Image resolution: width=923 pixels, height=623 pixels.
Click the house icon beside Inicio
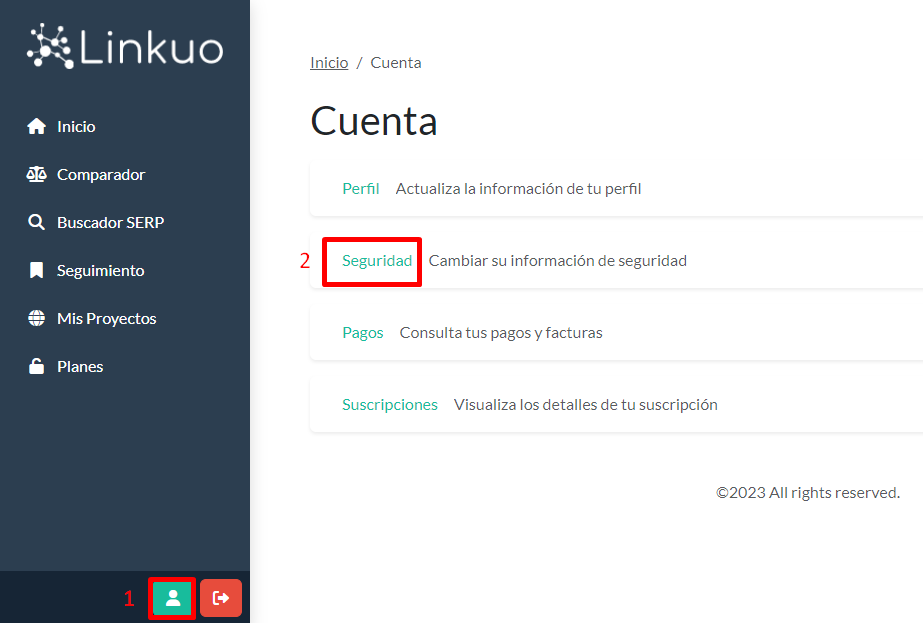[37, 126]
